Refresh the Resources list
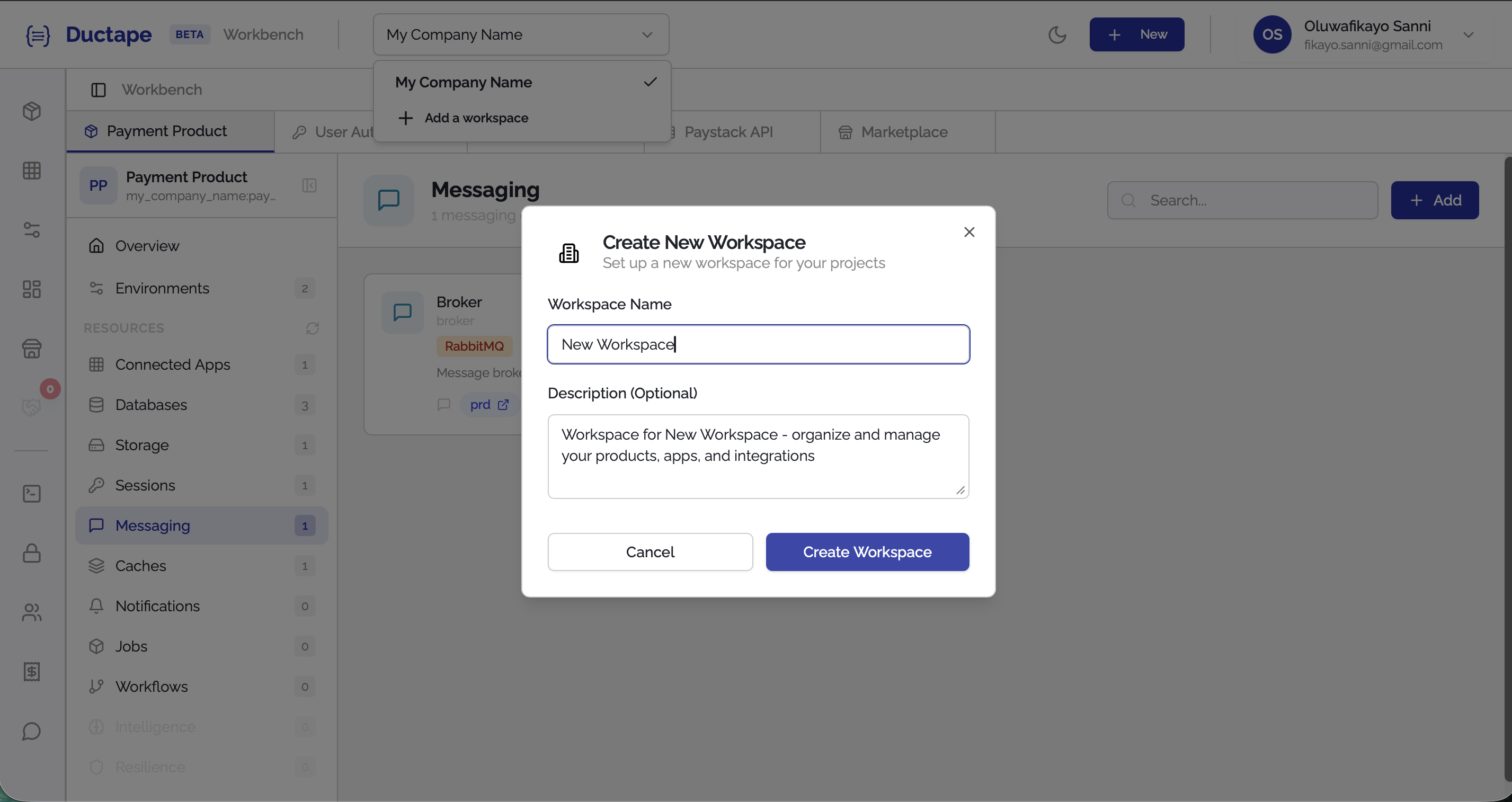This screenshot has height=802, width=1512. pos(312,328)
